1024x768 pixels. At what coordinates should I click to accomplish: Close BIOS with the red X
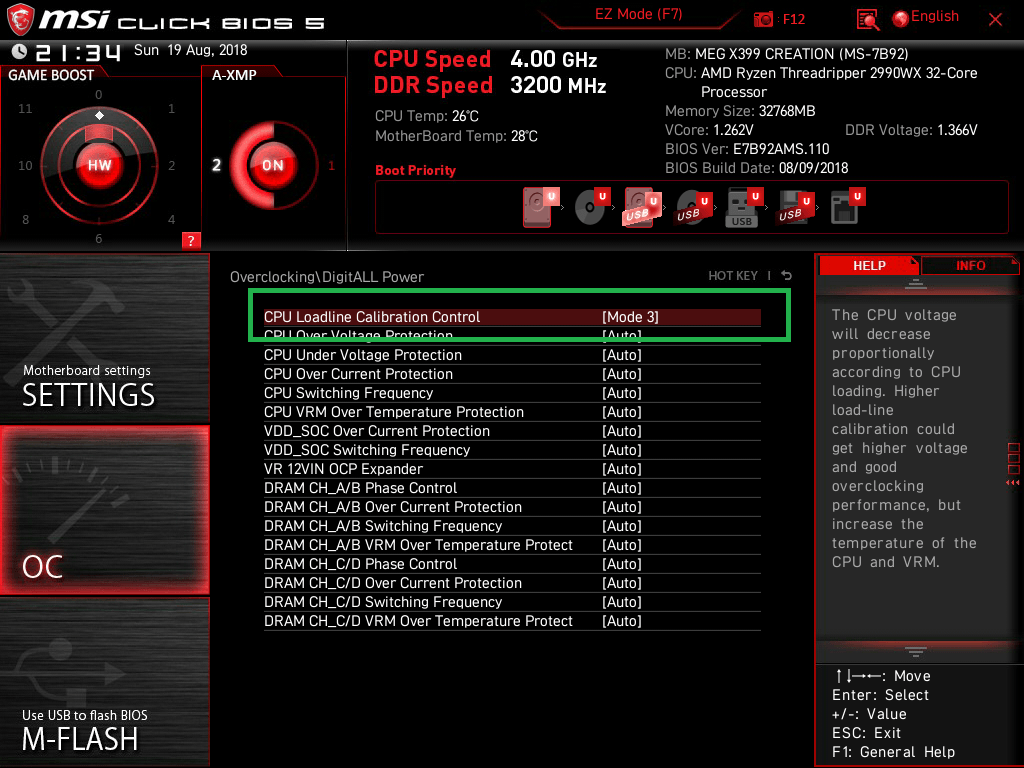(995, 20)
